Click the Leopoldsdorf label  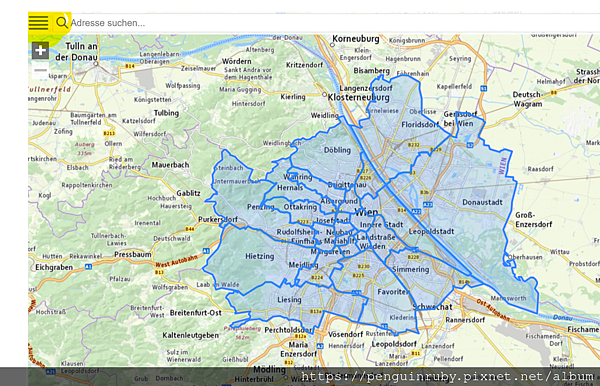click(x=394, y=344)
